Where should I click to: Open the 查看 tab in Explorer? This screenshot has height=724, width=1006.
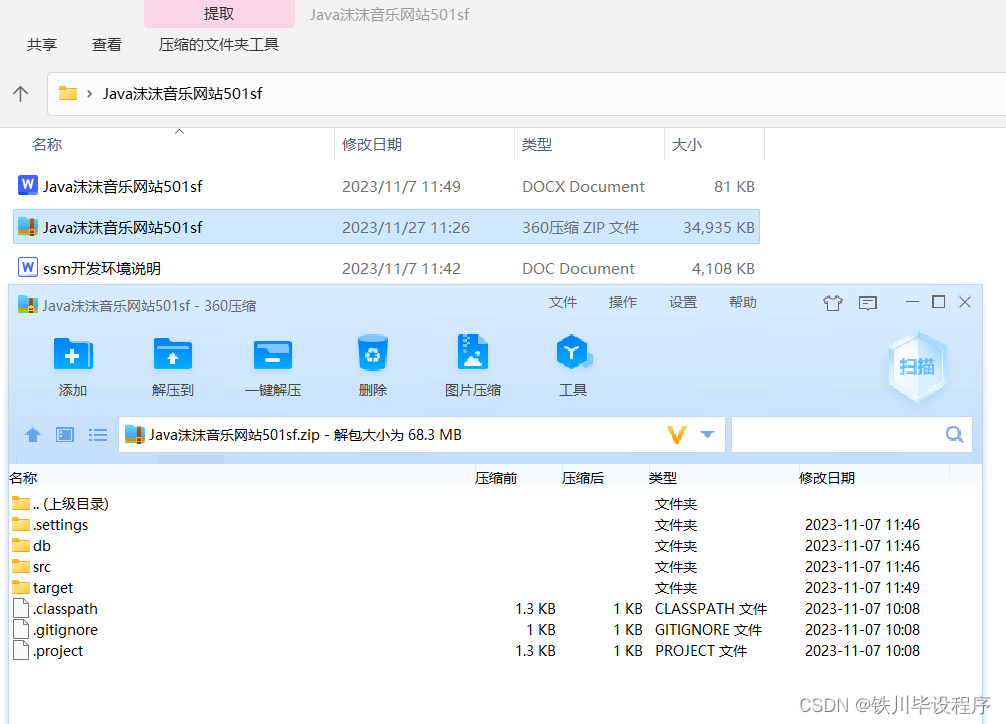point(107,44)
